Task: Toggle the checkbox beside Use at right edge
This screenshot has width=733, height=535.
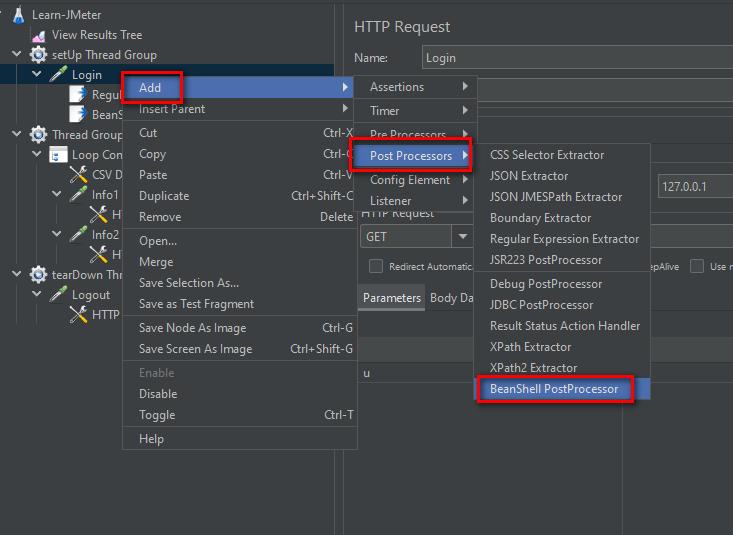Action: coord(697,266)
